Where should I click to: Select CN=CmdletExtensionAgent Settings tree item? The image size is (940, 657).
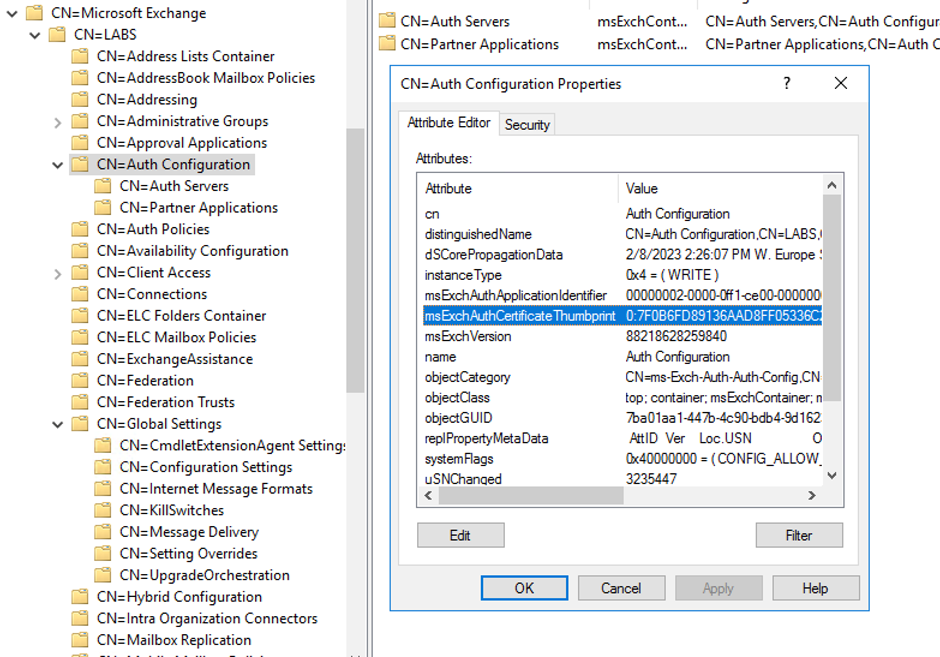[233, 445]
